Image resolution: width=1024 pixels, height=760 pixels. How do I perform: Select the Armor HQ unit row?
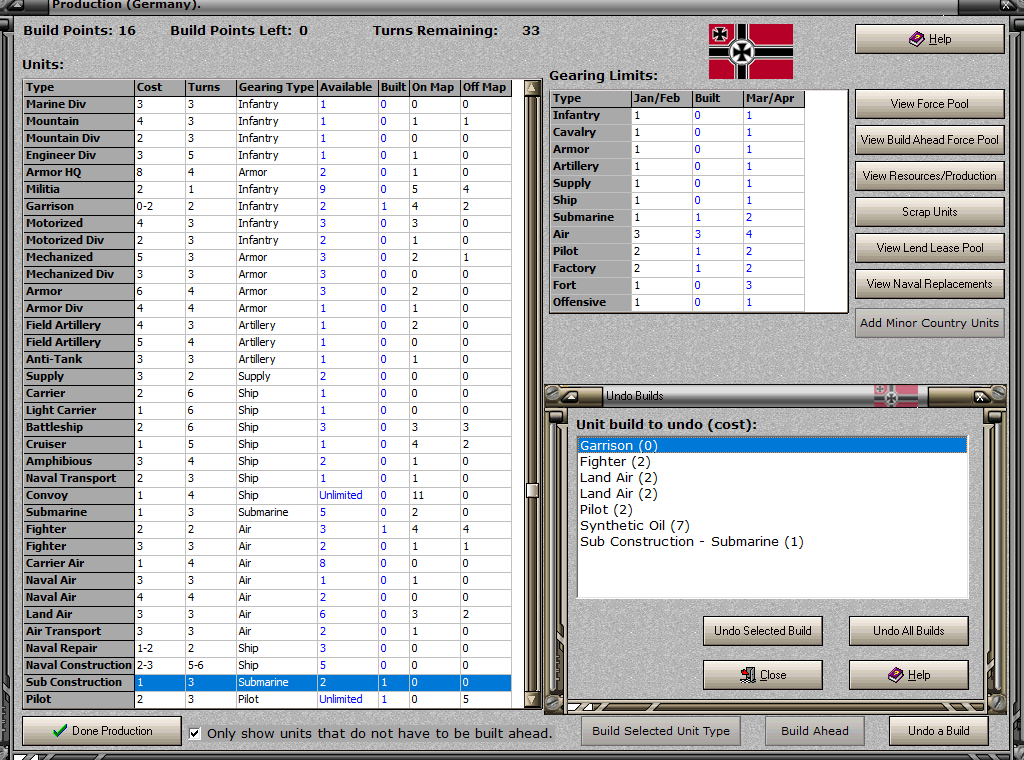click(x=268, y=172)
